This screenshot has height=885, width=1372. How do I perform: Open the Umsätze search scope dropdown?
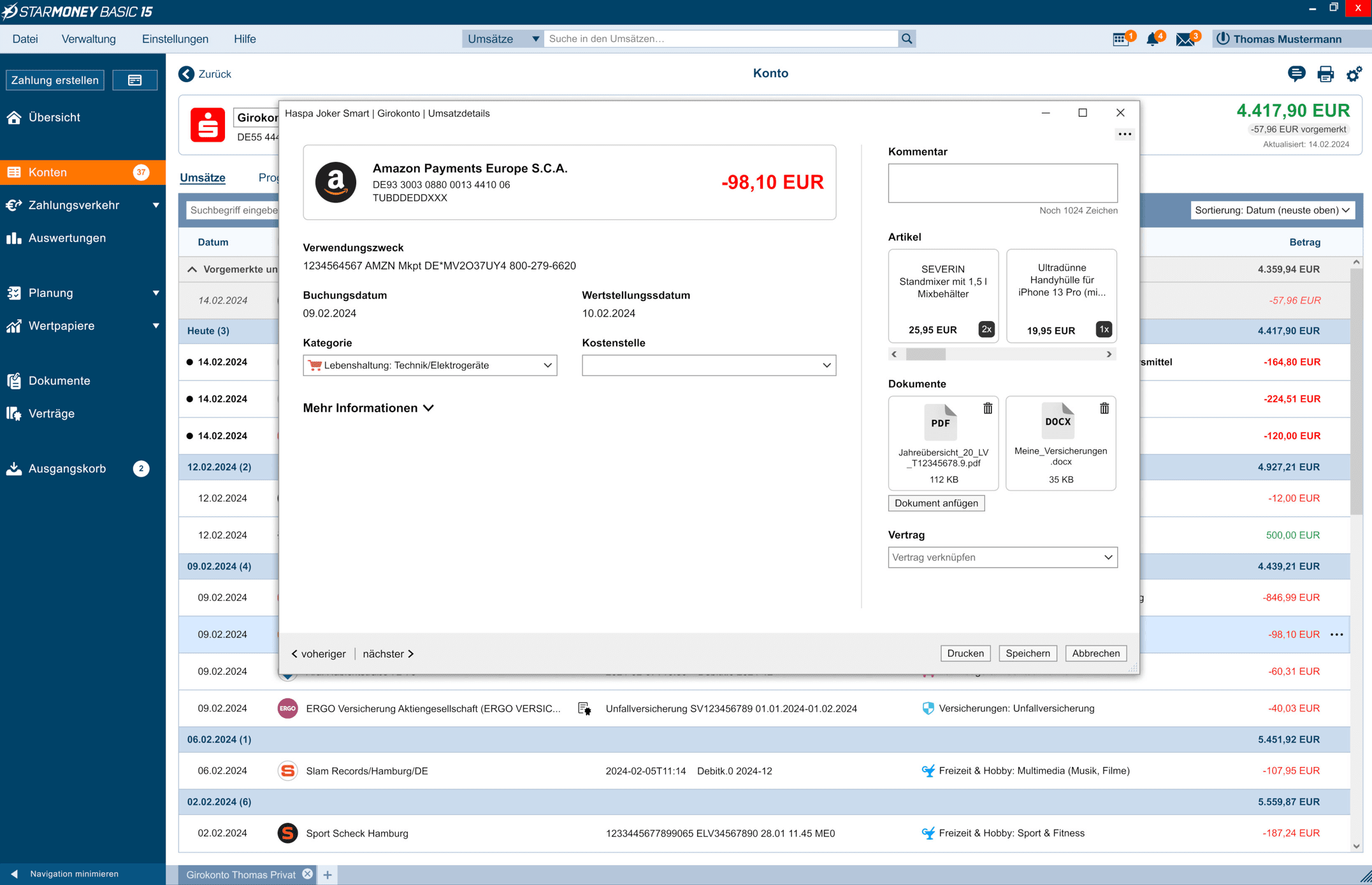[503, 39]
